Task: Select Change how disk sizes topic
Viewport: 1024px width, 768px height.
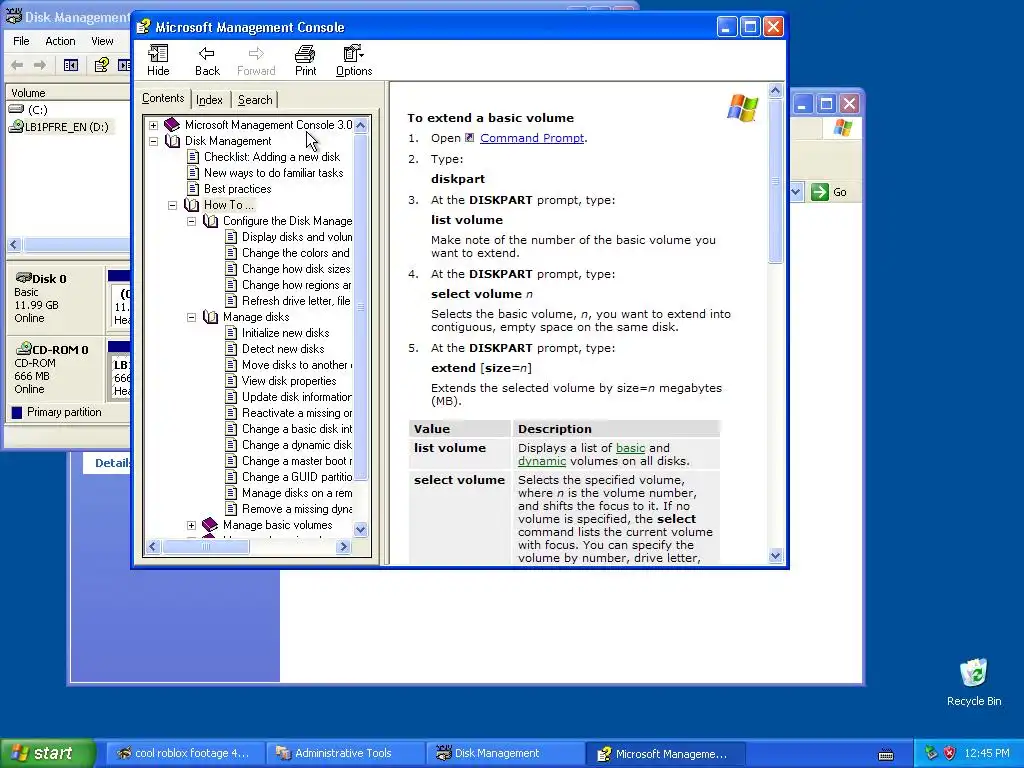Action: coord(296,269)
